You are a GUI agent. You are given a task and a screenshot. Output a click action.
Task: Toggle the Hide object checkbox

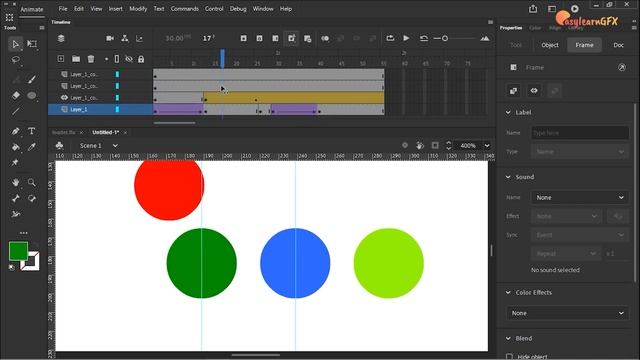click(x=509, y=357)
